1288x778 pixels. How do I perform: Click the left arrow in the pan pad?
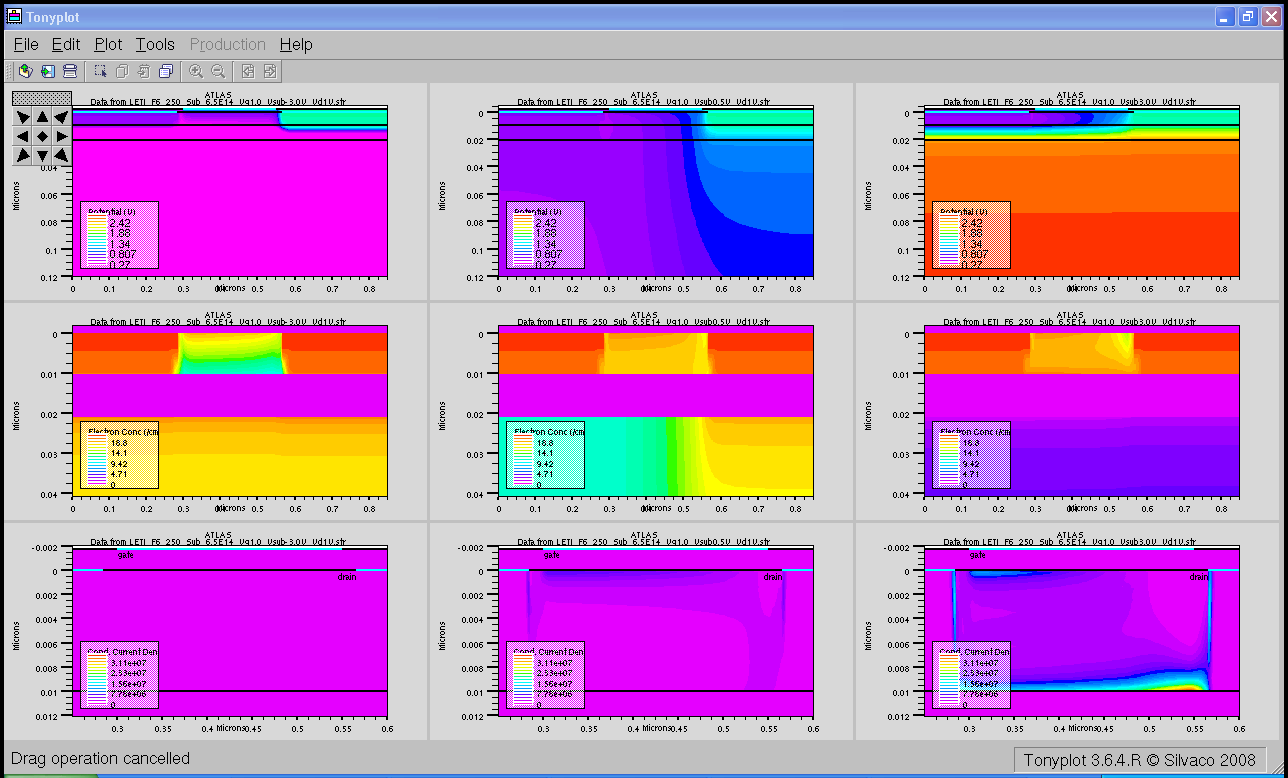tap(22, 135)
